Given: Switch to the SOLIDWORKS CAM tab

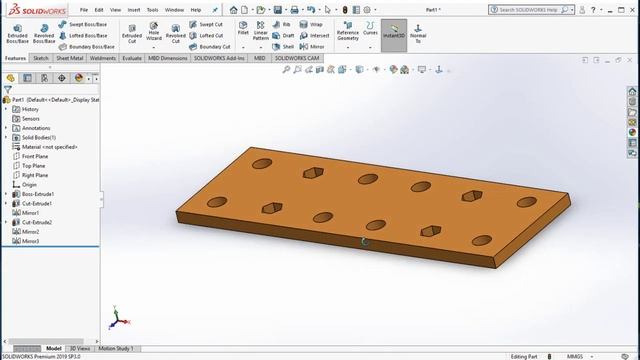Looking at the screenshot, I should [297, 58].
